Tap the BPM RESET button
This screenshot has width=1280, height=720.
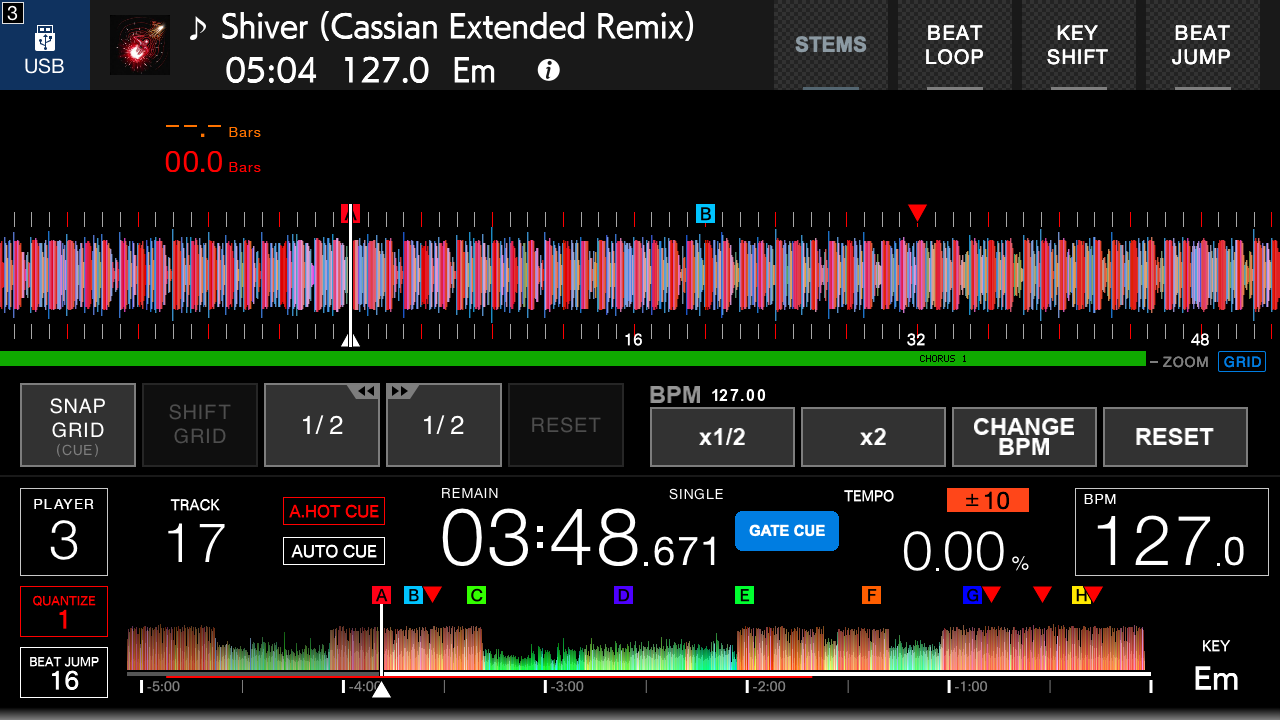point(1175,437)
